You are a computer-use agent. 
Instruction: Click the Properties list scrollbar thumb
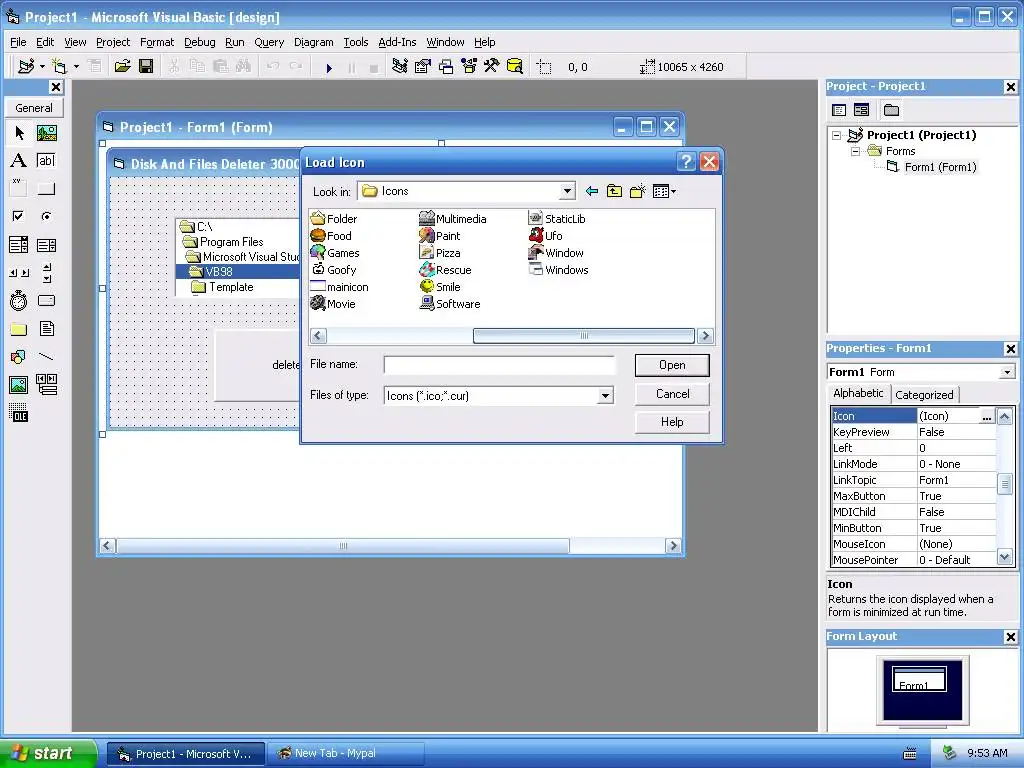point(1005,484)
